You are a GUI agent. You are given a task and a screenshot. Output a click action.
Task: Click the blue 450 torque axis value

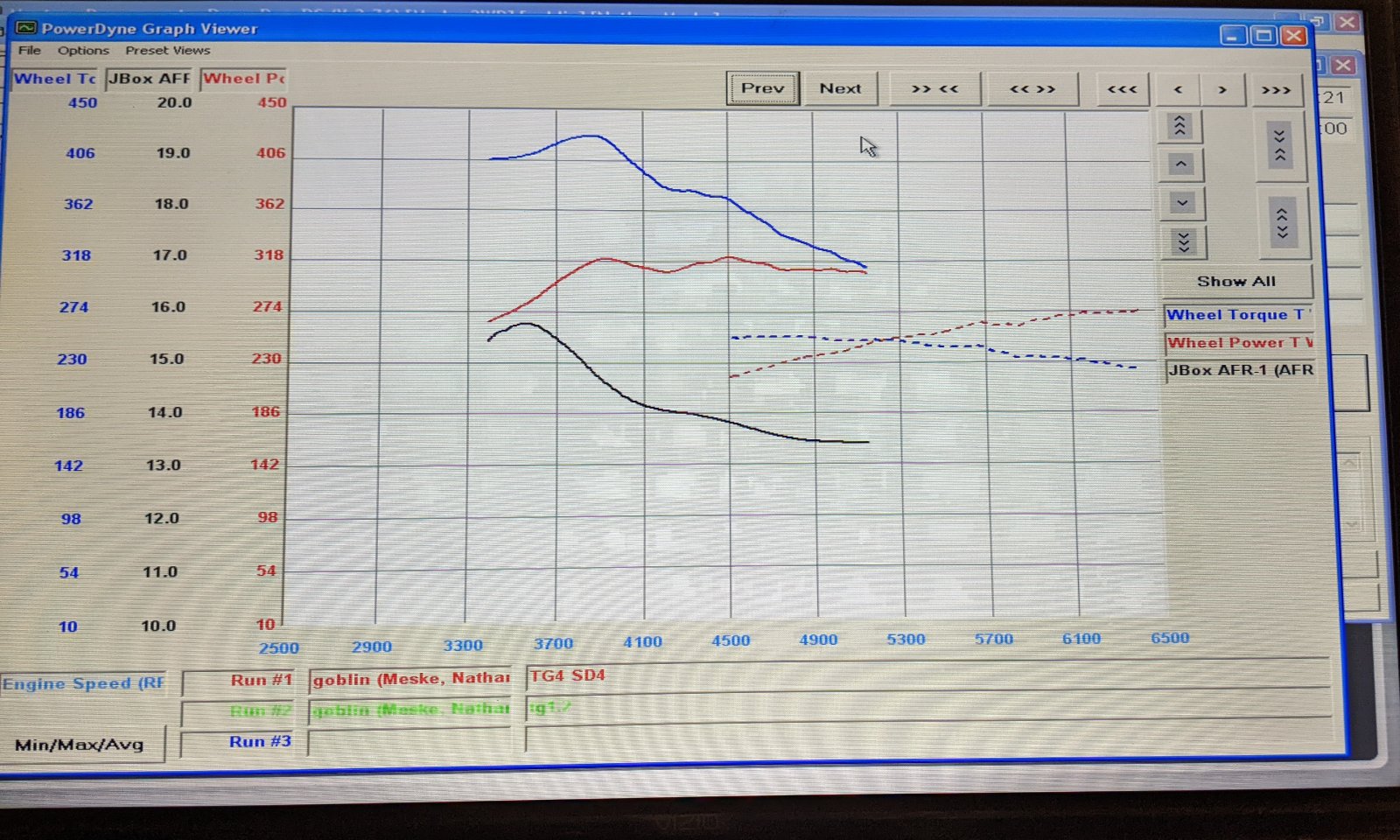coord(83,102)
